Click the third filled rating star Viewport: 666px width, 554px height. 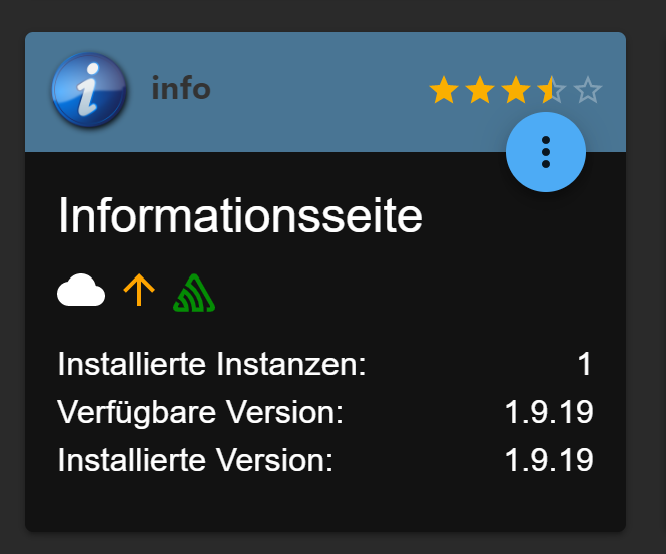coord(515,92)
